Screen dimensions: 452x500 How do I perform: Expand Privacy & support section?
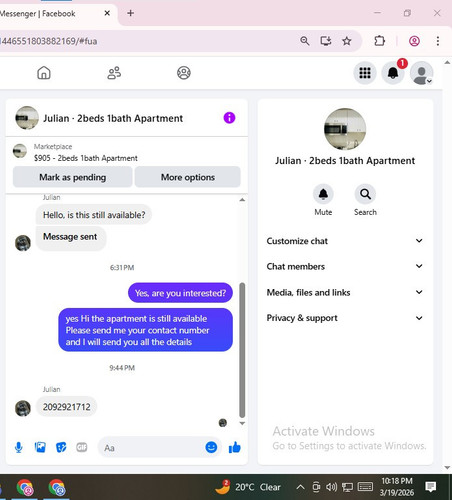pyautogui.click(x=345, y=318)
